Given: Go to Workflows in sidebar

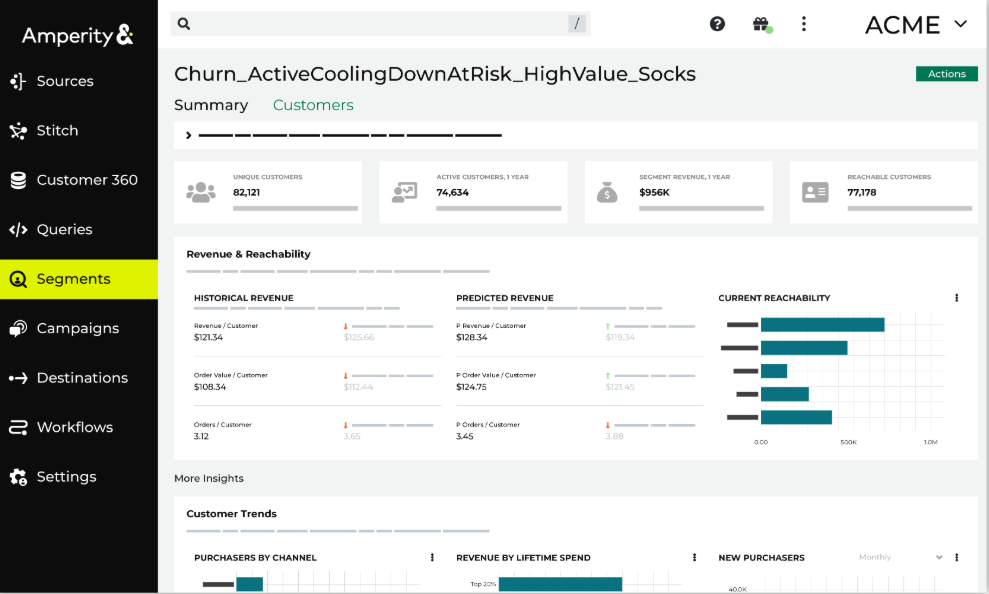Looking at the screenshot, I should point(74,428).
